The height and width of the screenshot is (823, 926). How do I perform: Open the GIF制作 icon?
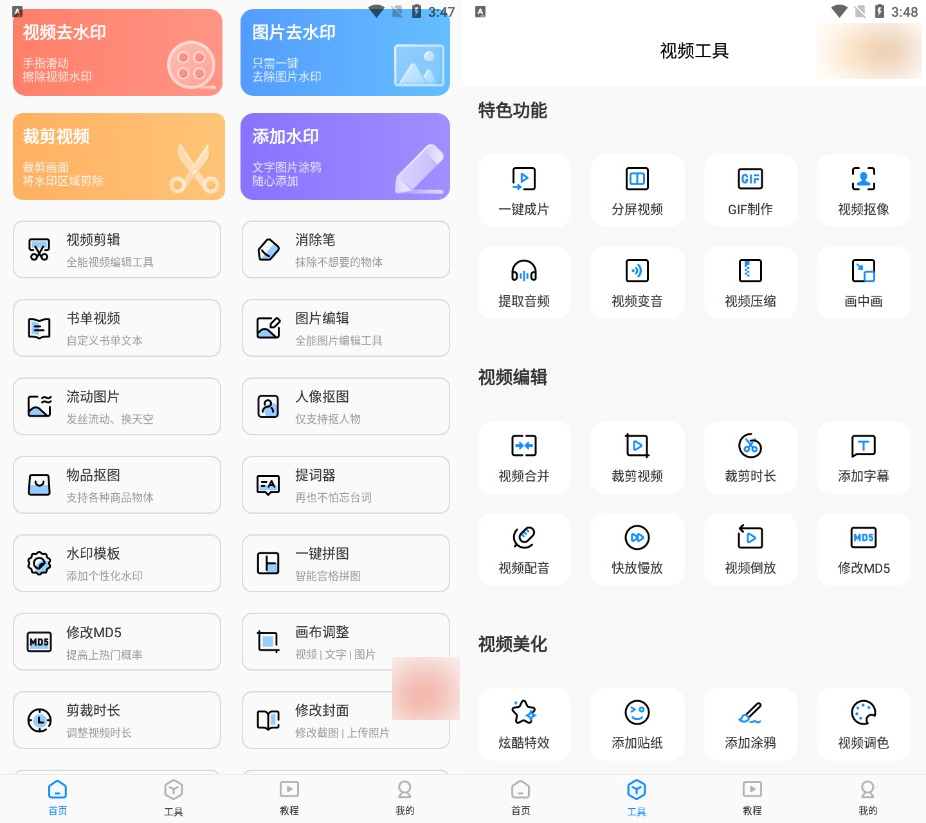(x=750, y=179)
